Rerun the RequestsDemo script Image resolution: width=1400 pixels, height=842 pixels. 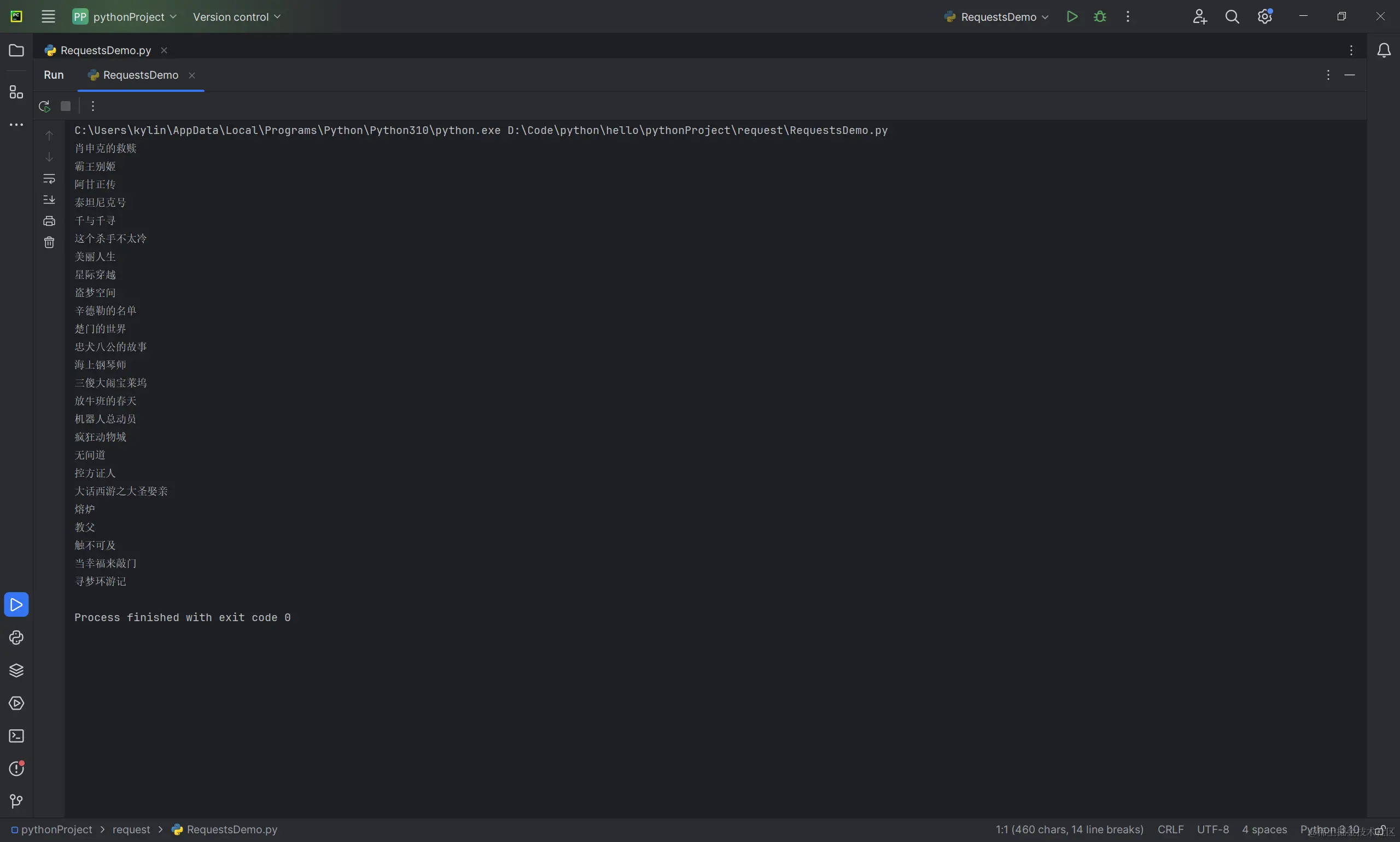44,106
